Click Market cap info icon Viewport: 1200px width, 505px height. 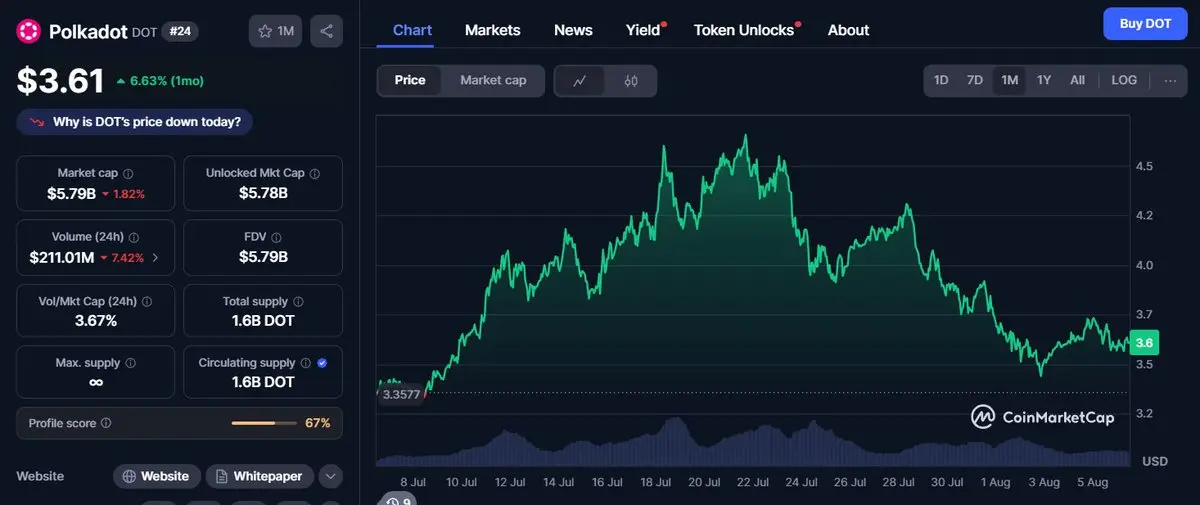click(x=128, y=173)
